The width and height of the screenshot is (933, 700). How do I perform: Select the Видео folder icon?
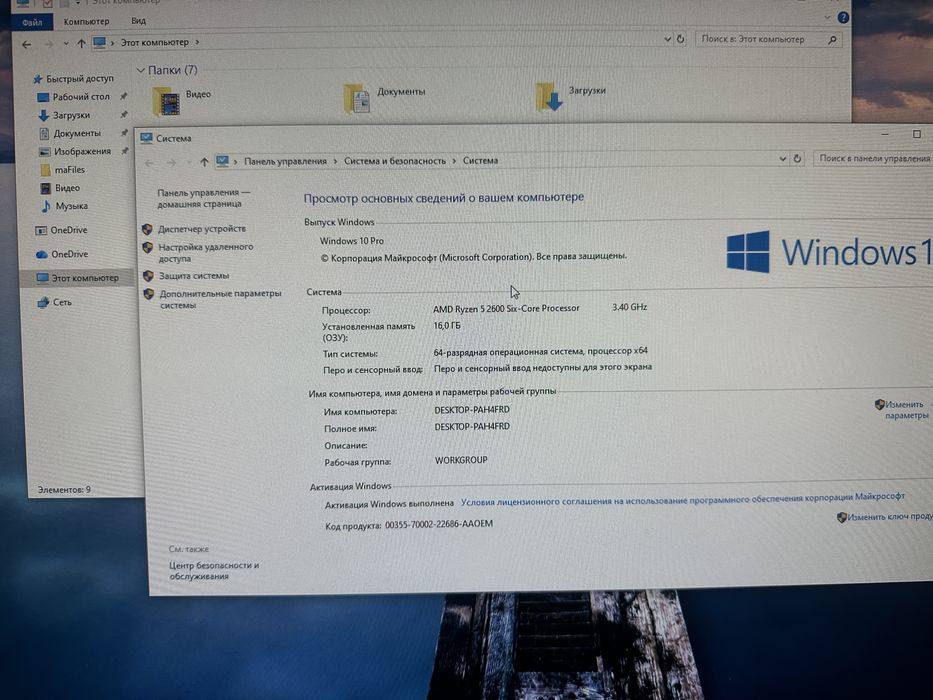pos(166,101)
